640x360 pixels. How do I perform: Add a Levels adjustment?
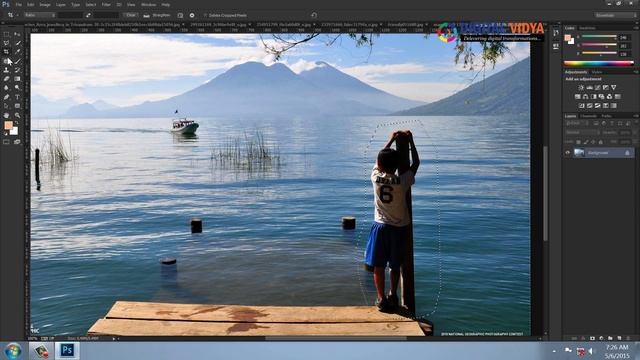point(590,87)
